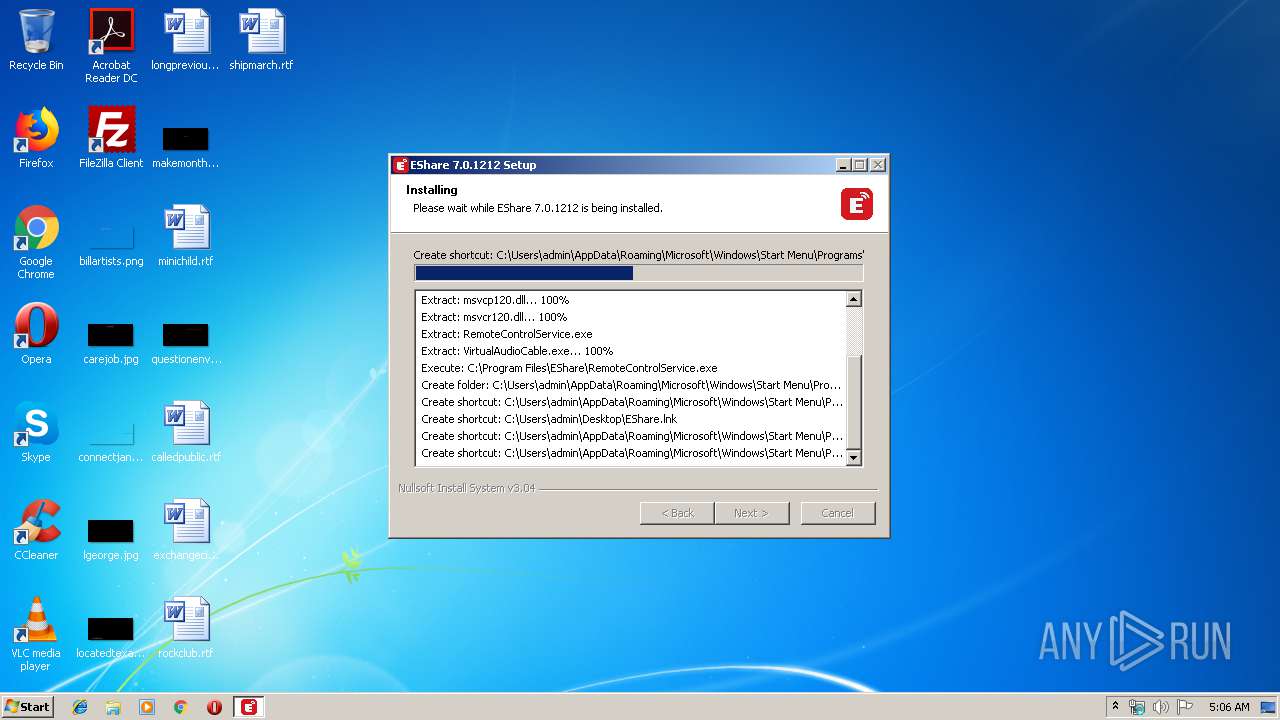Select log line 'Execute: C:\Program Files\EShare\RemoteControlService.exe'
This screenshot has height=720, width=1280.
point(569,368)
